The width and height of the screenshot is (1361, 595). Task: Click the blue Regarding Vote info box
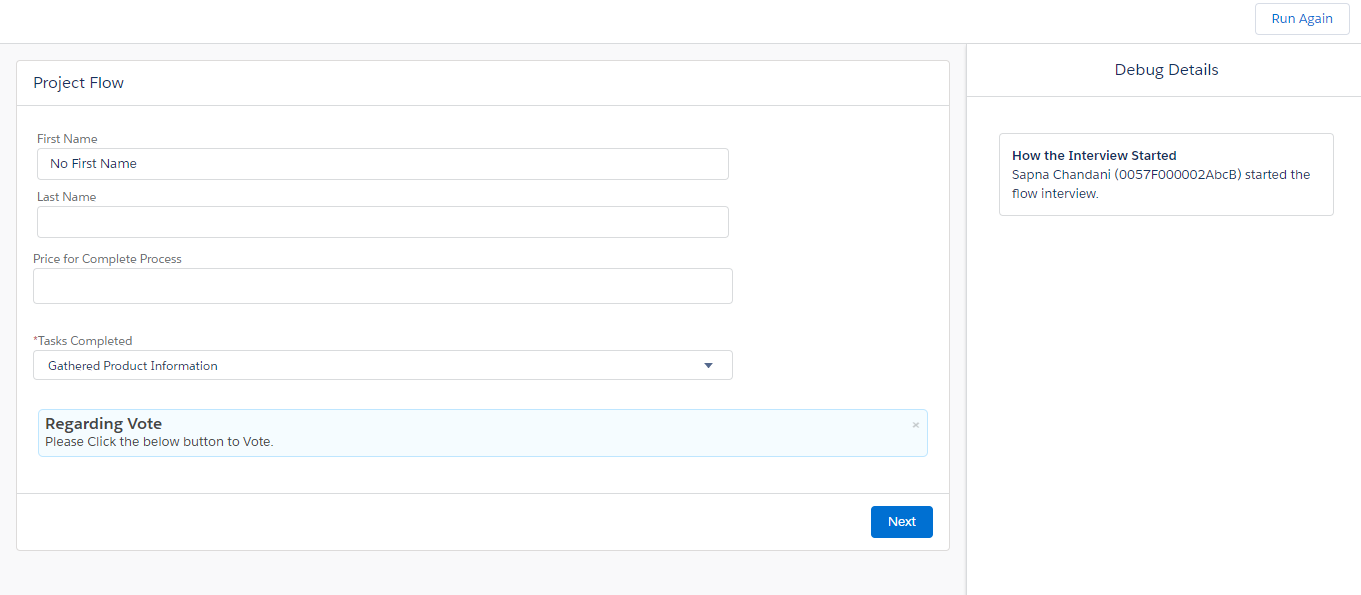click(482, 431)
